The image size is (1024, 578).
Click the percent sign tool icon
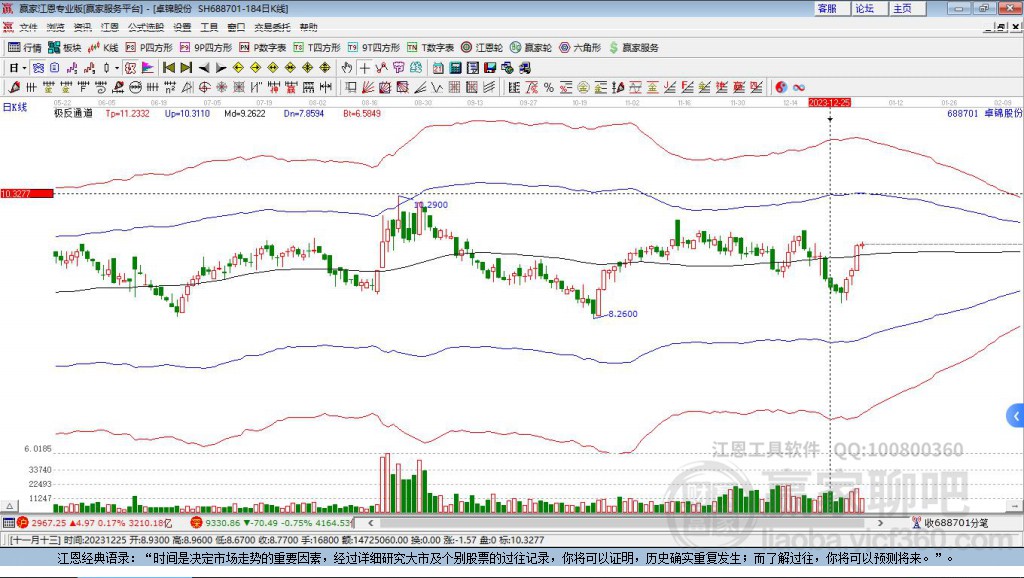point(549,87)
